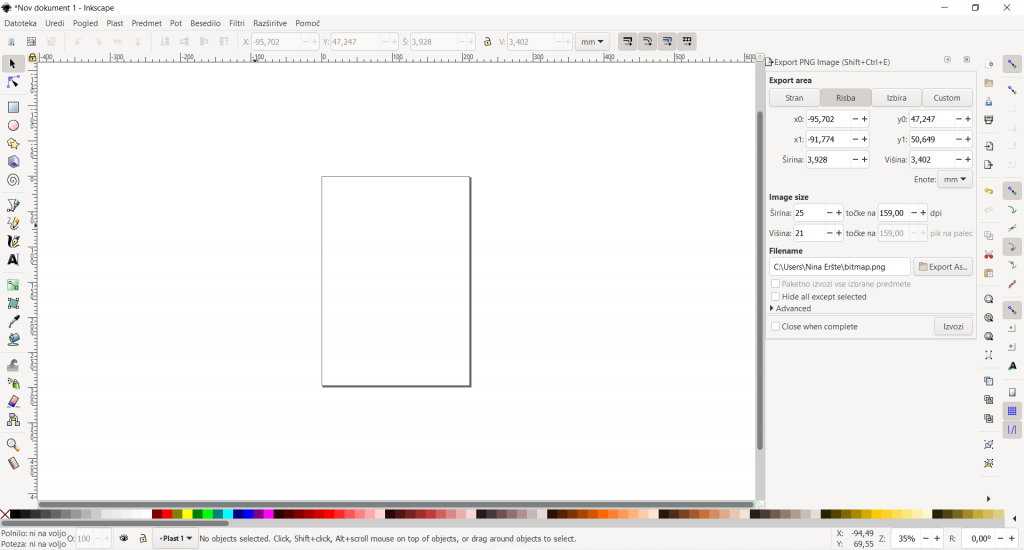Select the Zoom magnifier tool

coord(12,445)
